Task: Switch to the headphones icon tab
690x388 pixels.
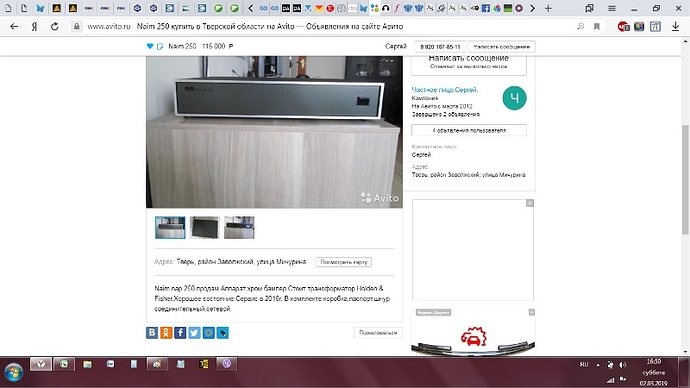Action: 386,8
